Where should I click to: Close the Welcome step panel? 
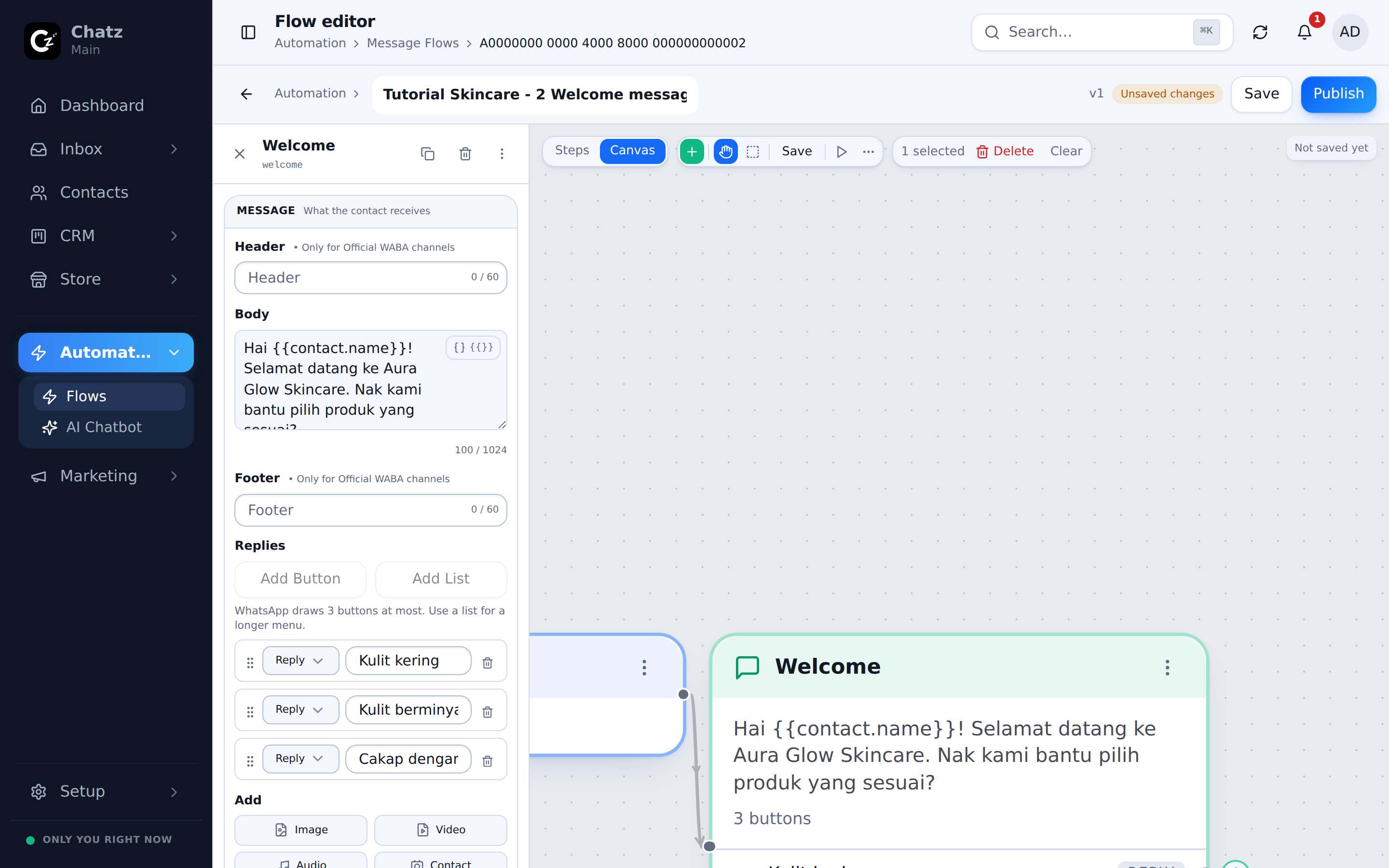[x=240, y=153]
